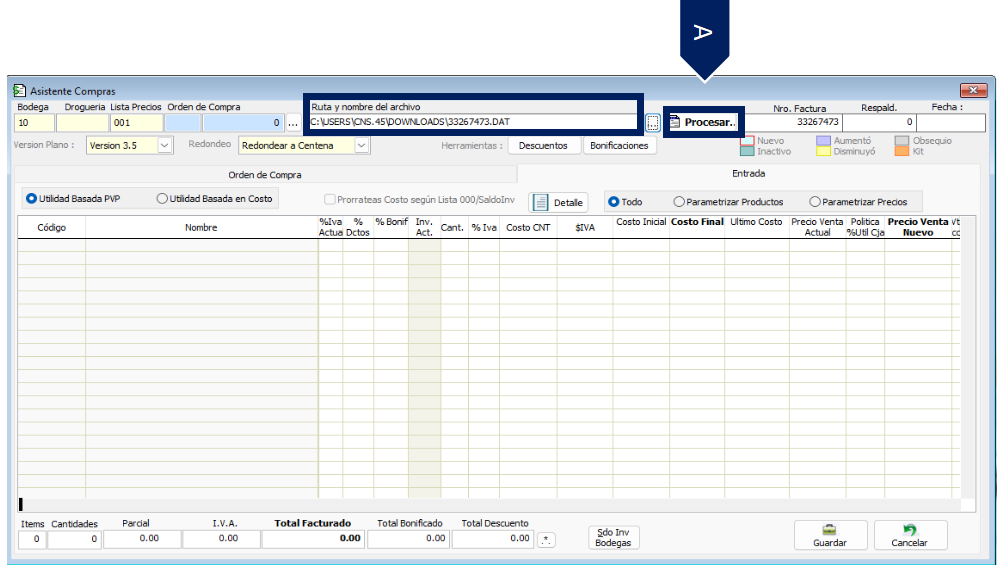Click the asterisk button beside Total Descuento
Viewport: 999px width, 567px height.
point(546,540)
